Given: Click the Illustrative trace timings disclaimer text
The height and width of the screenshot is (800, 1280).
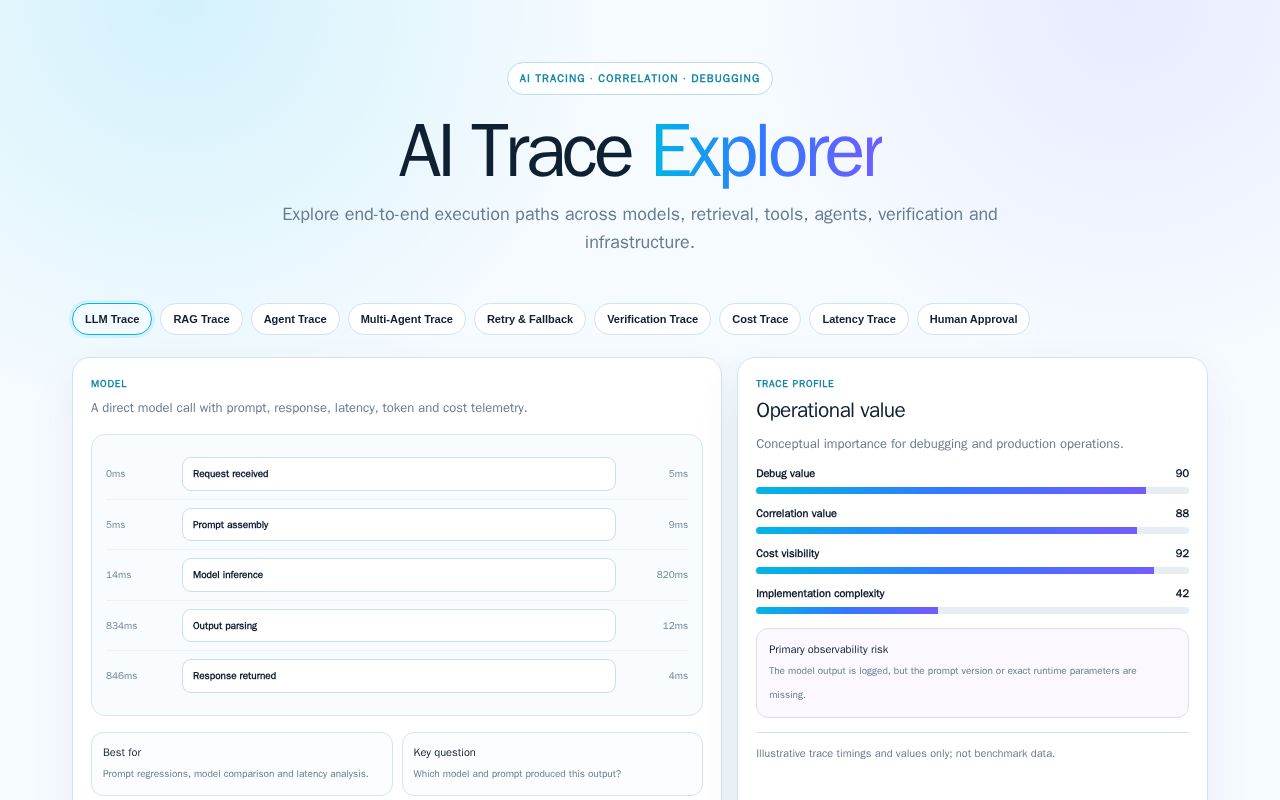Looking at the screenshot, I should point(905,753).
